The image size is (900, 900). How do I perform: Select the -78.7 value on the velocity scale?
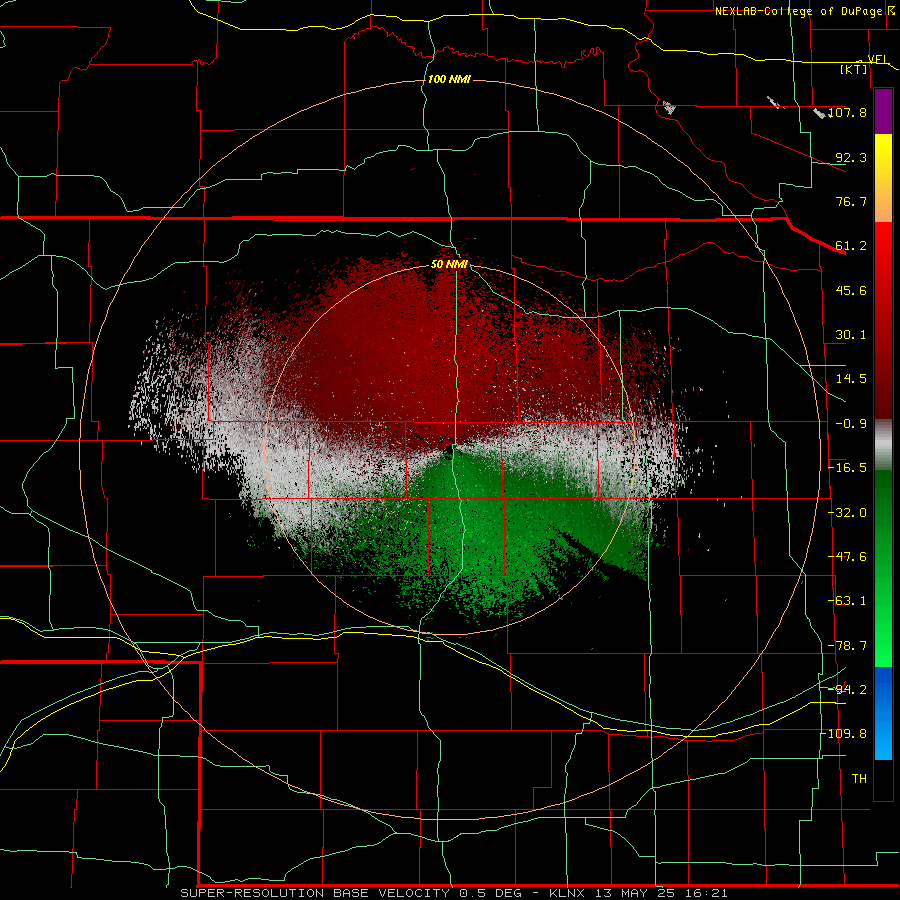pos(847,646)
